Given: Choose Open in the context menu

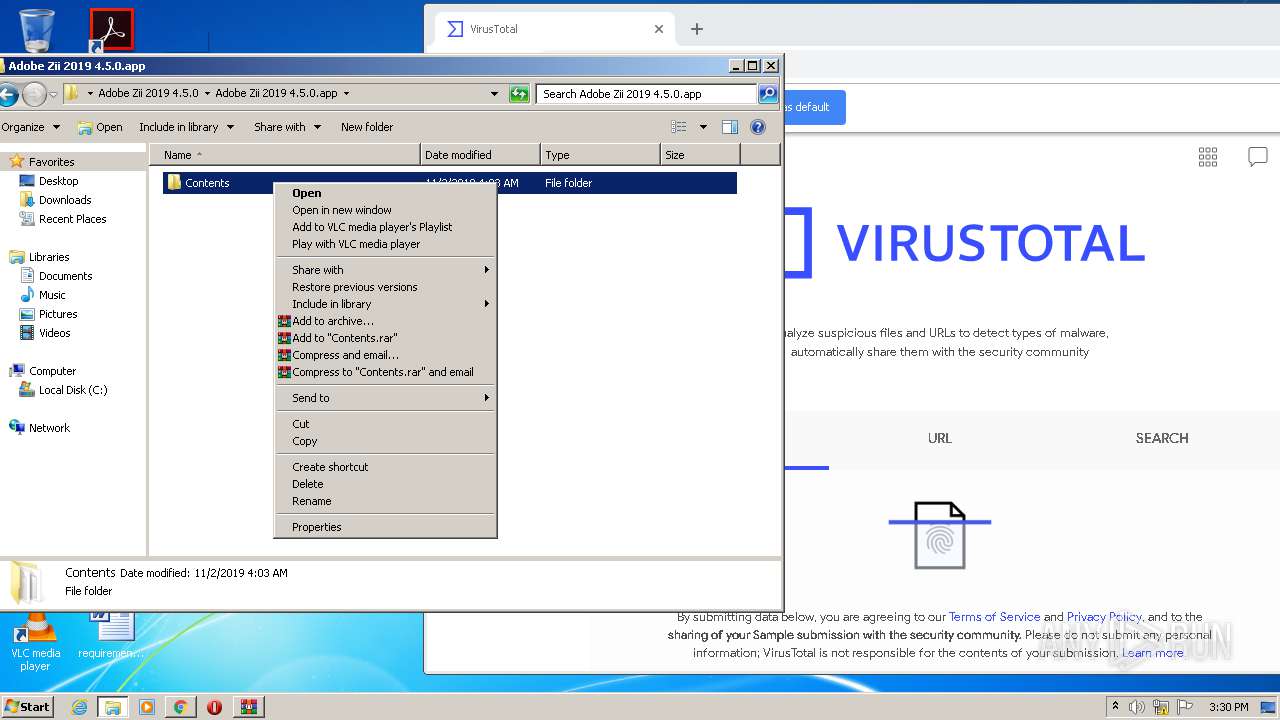Looking at the screenshot, I should click(x=386, y=193).
